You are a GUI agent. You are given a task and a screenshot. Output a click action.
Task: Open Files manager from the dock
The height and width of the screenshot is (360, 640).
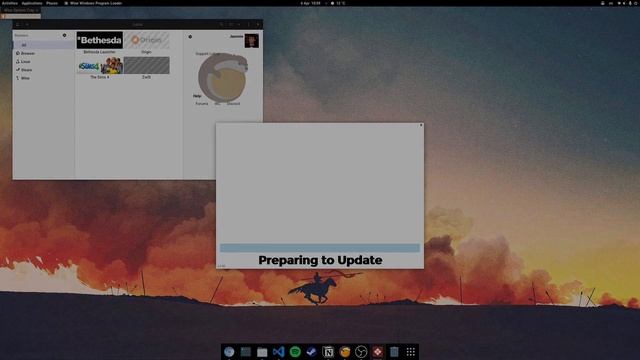tap(262, 351)
